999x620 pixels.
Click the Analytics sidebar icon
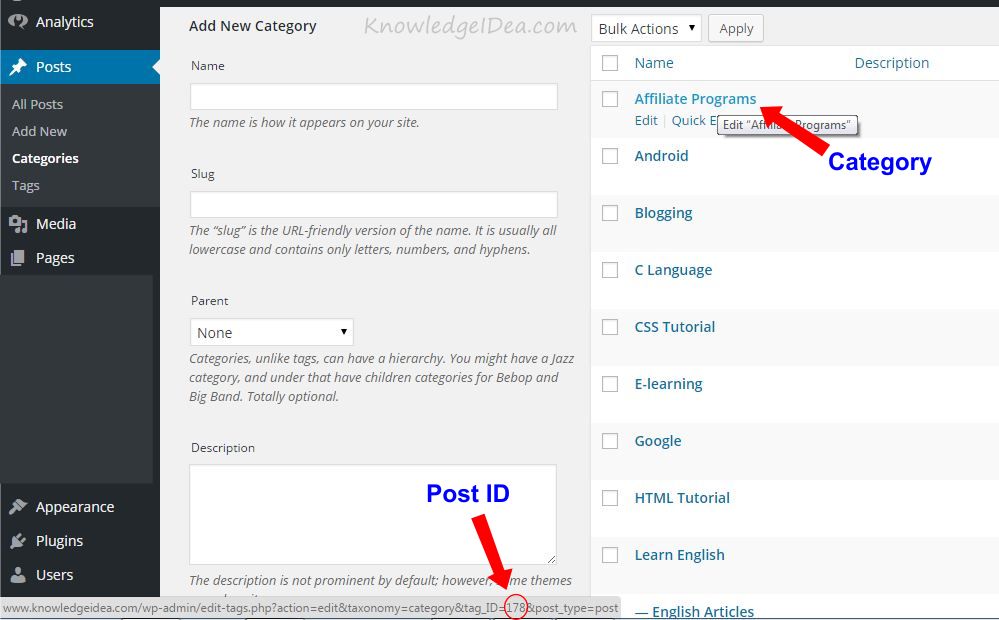pyautogui.click(x=18, y=21)
